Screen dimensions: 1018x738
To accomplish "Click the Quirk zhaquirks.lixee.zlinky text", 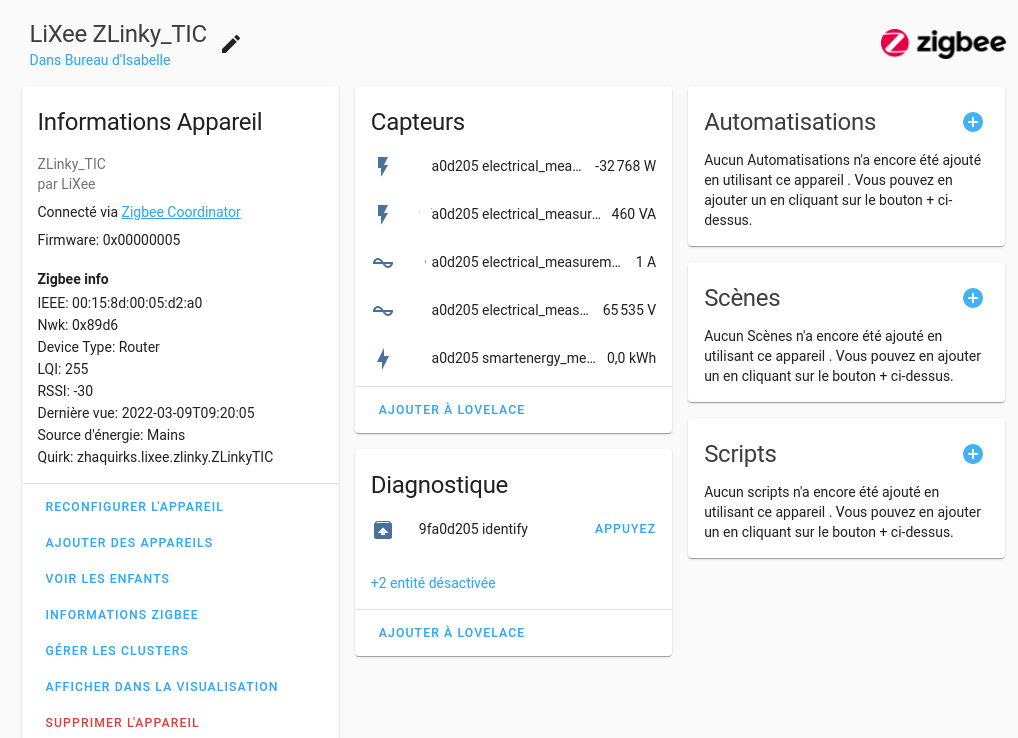I will click(155, 457).
